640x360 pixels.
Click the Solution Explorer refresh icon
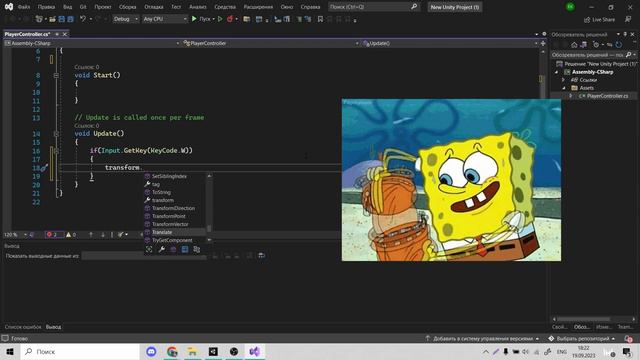click(x=619, y=44)
